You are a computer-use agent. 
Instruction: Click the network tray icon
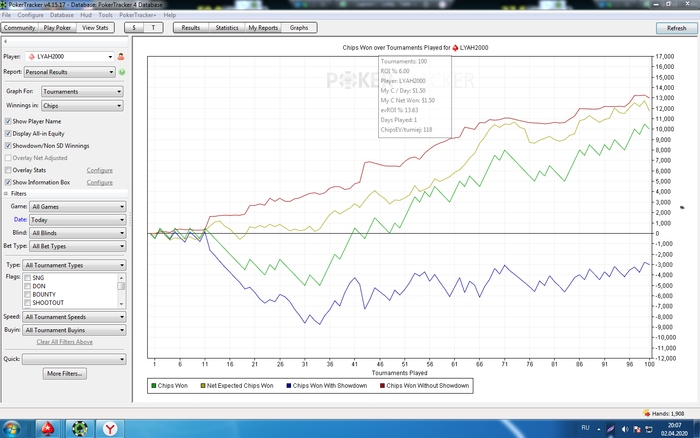click(649, 429)
